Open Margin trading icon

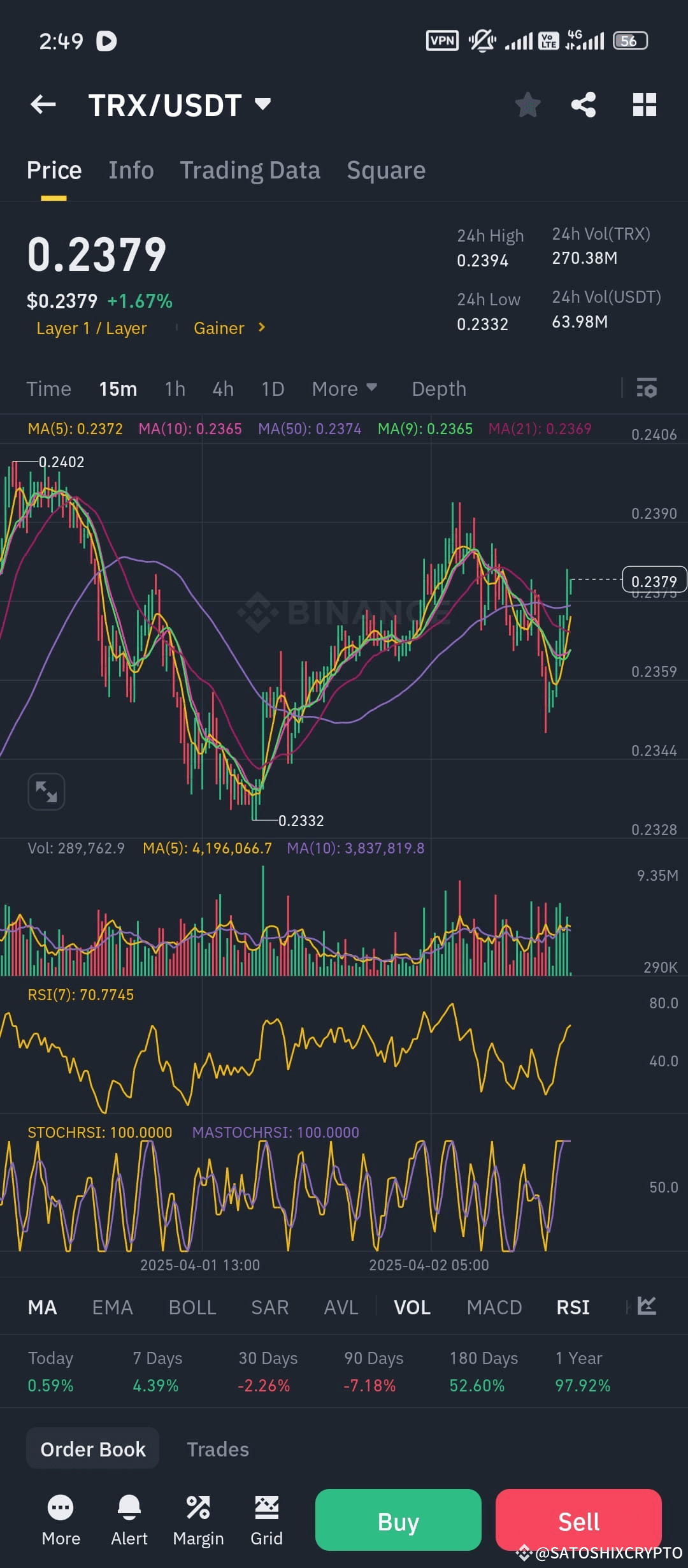click(x=198, y=1521)
